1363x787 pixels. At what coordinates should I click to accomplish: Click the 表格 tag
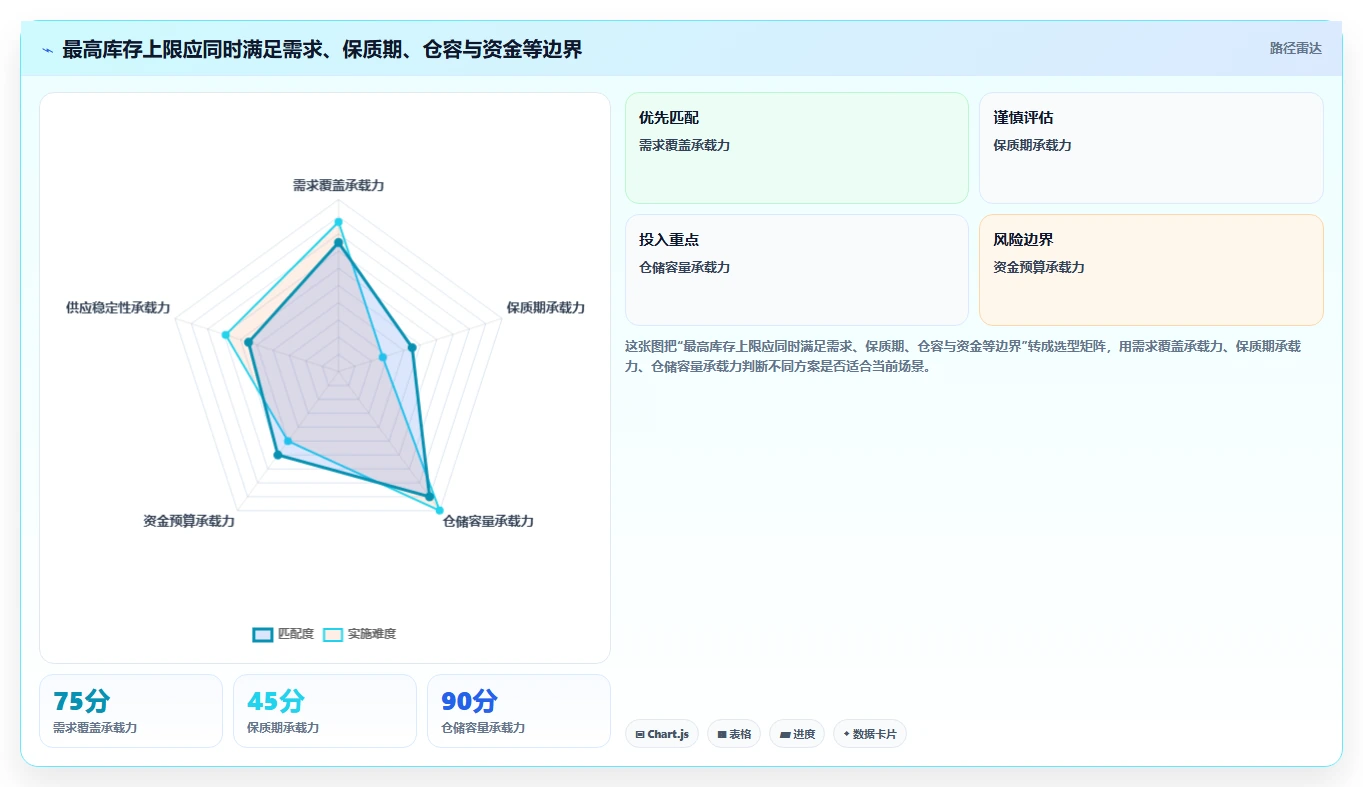[x=734, y=734]
